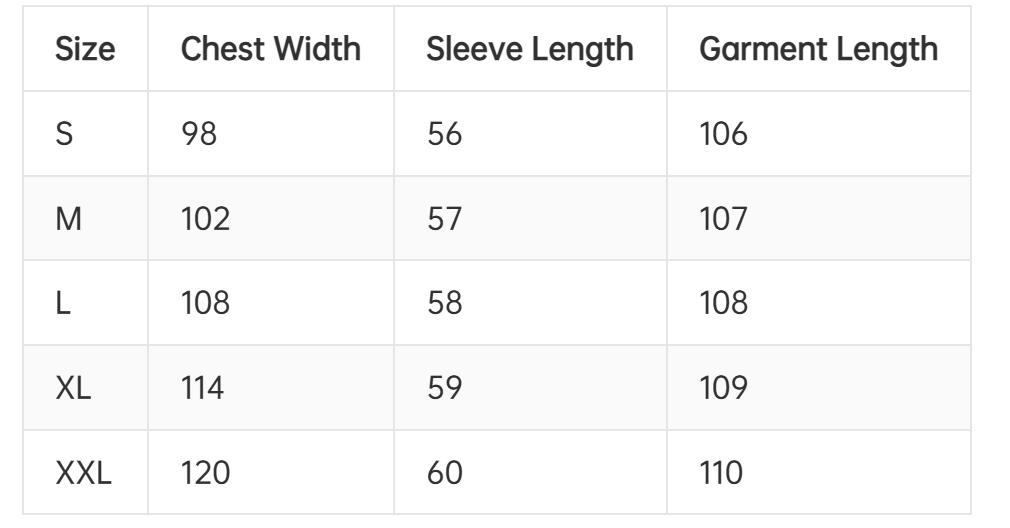Select the L size cell

pos(61,303)
